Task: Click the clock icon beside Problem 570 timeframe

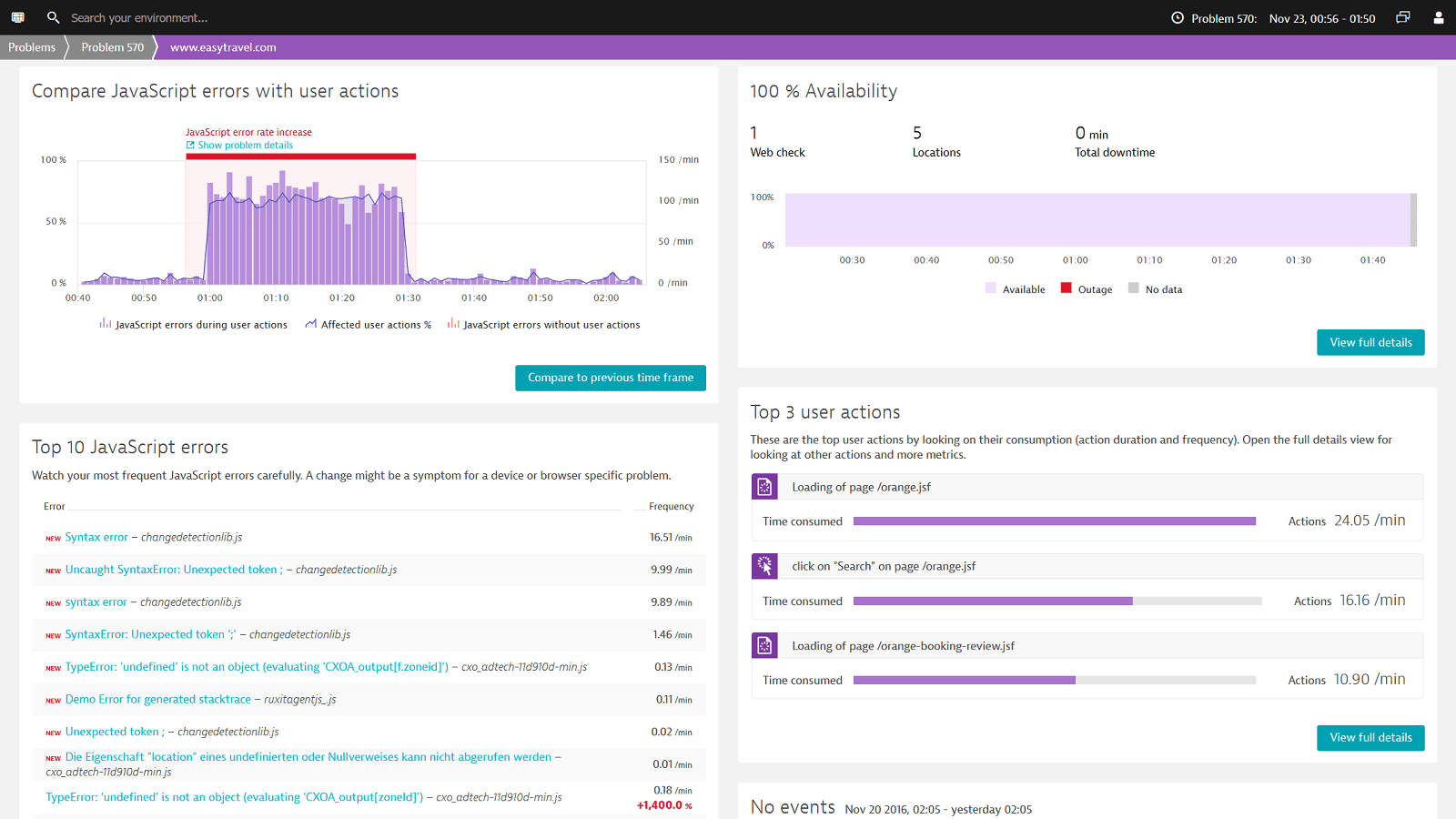Action: pyautogui.click(x=1178, y=17)
